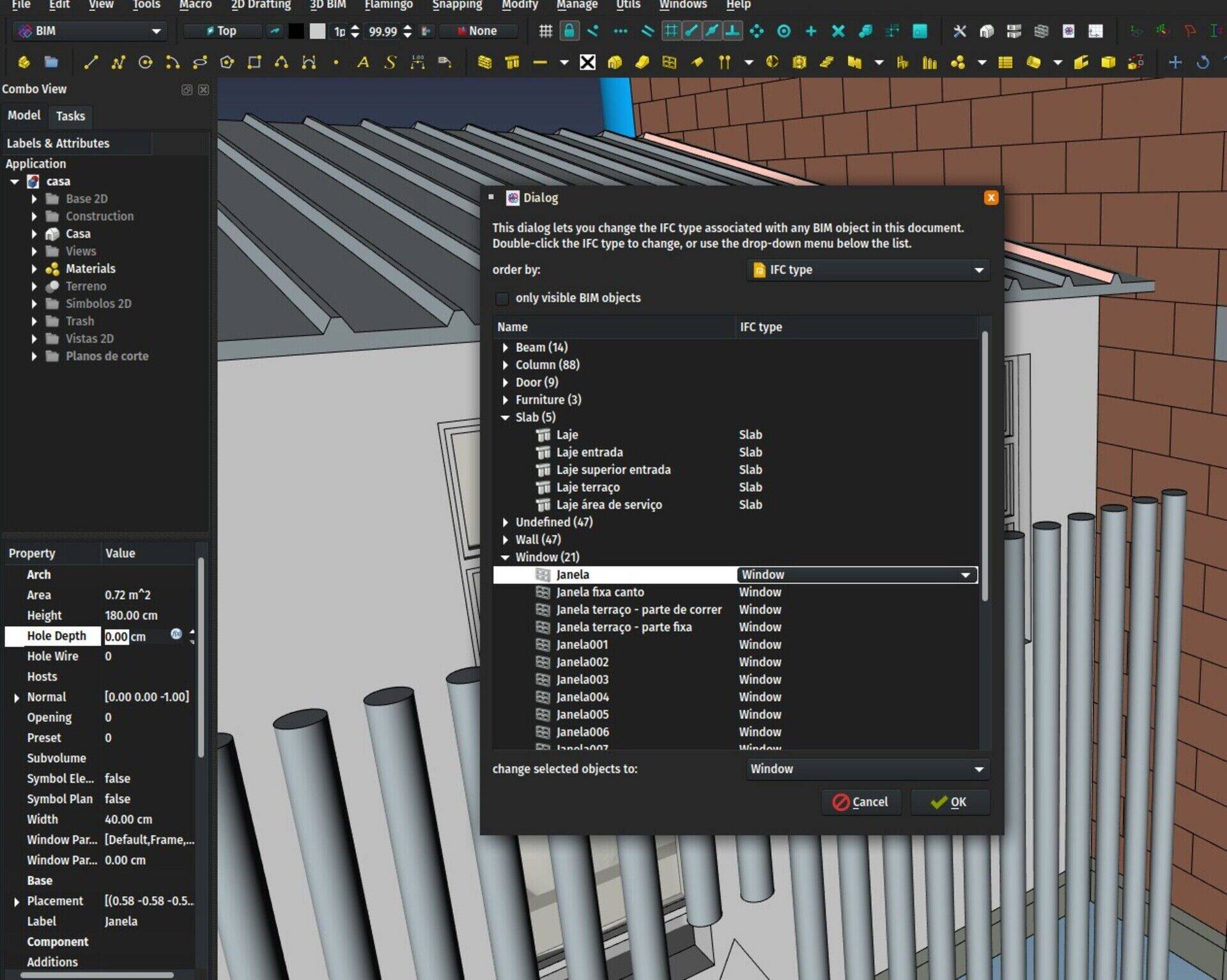Click the IFC type column header
The height and width of the screenshot is (980, 1227).
click(856, 326)
